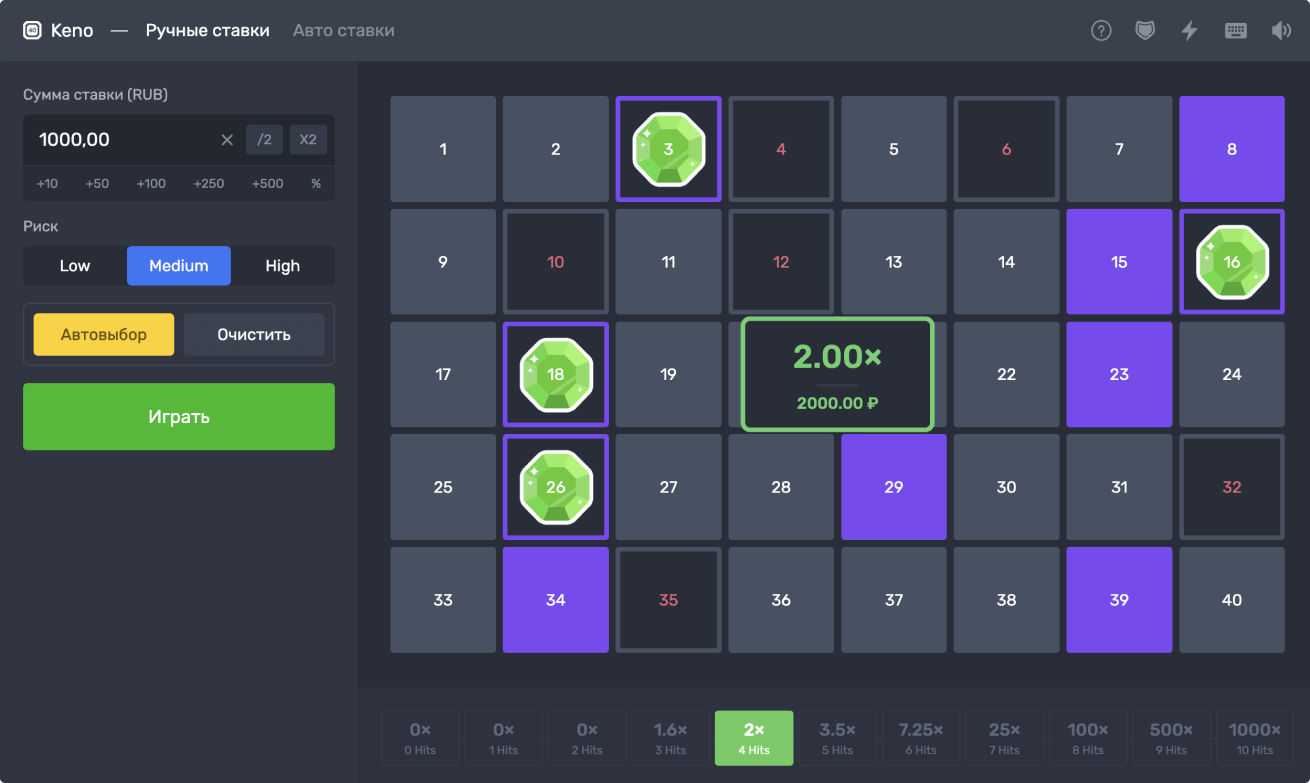Viewport: 1310px width, 783px height.
Task: Click the green gem on tile 26
Action: [x=556, y=487]
